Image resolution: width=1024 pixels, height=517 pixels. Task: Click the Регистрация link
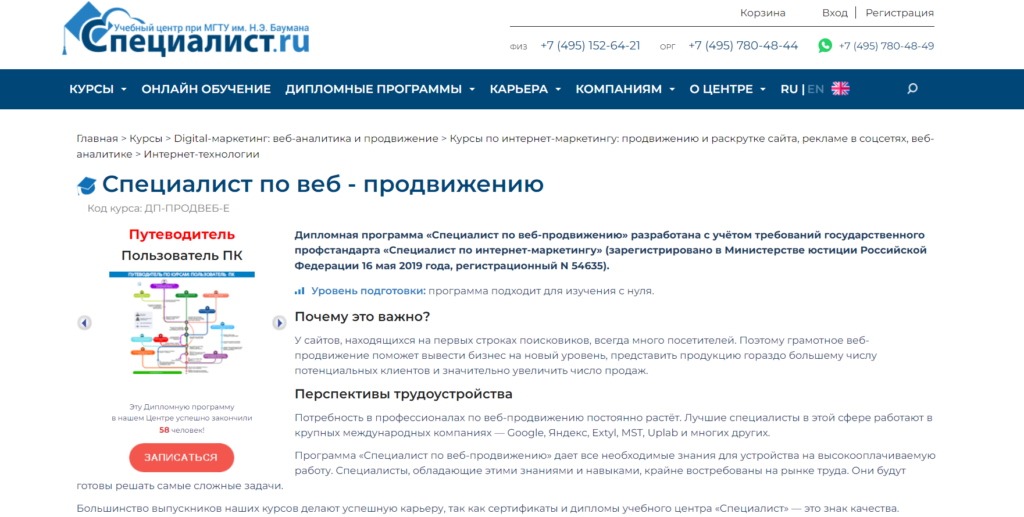[x=899, y=13]
